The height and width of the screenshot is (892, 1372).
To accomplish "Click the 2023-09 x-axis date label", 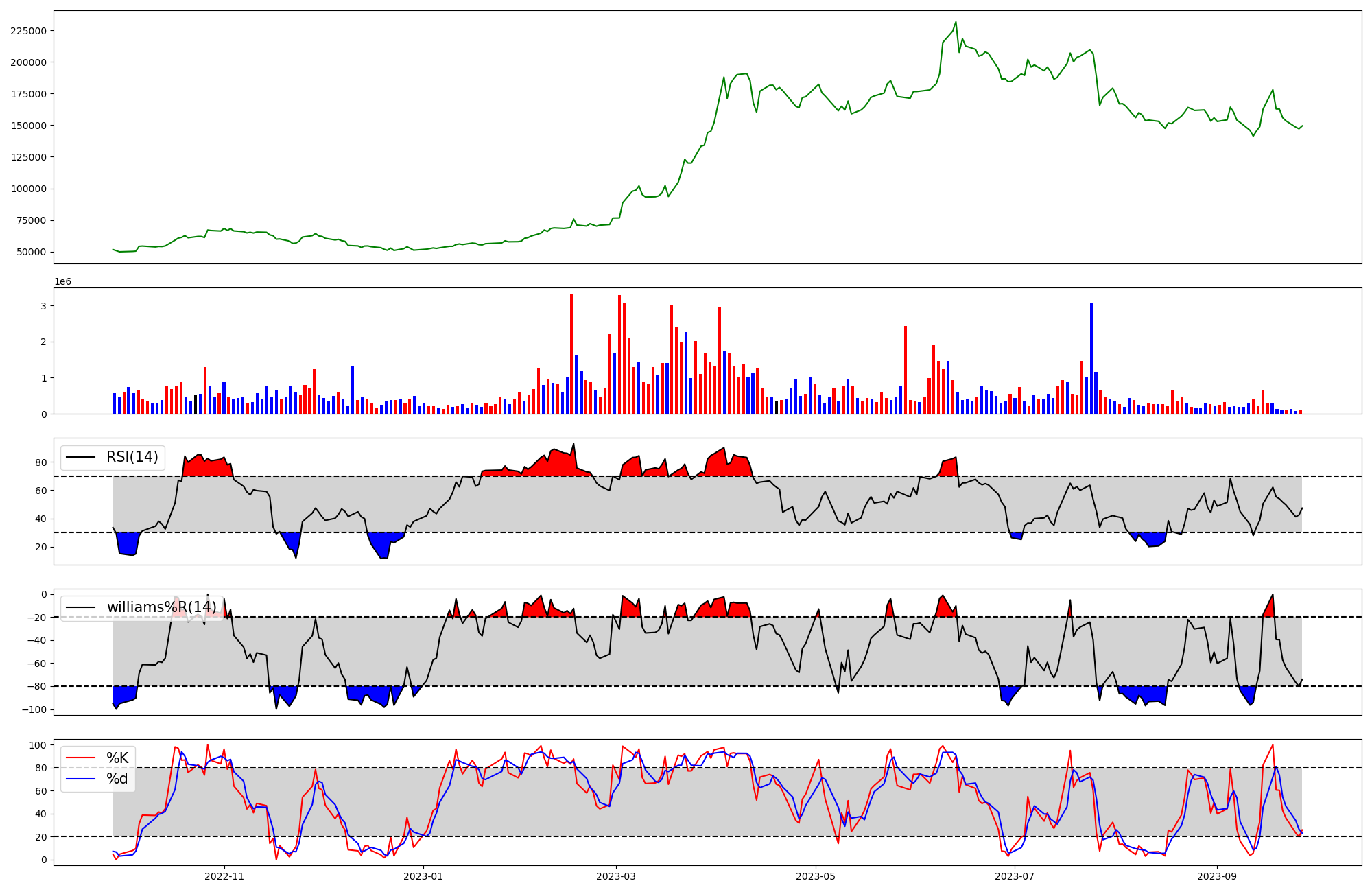I will (x=1217, y=876).
